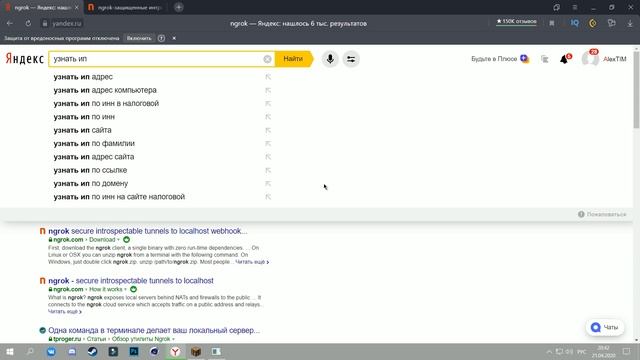The height and width of the screenshot is (360, 640).
Task: Click the help question icon in protection bar
Action: (161, 38)
